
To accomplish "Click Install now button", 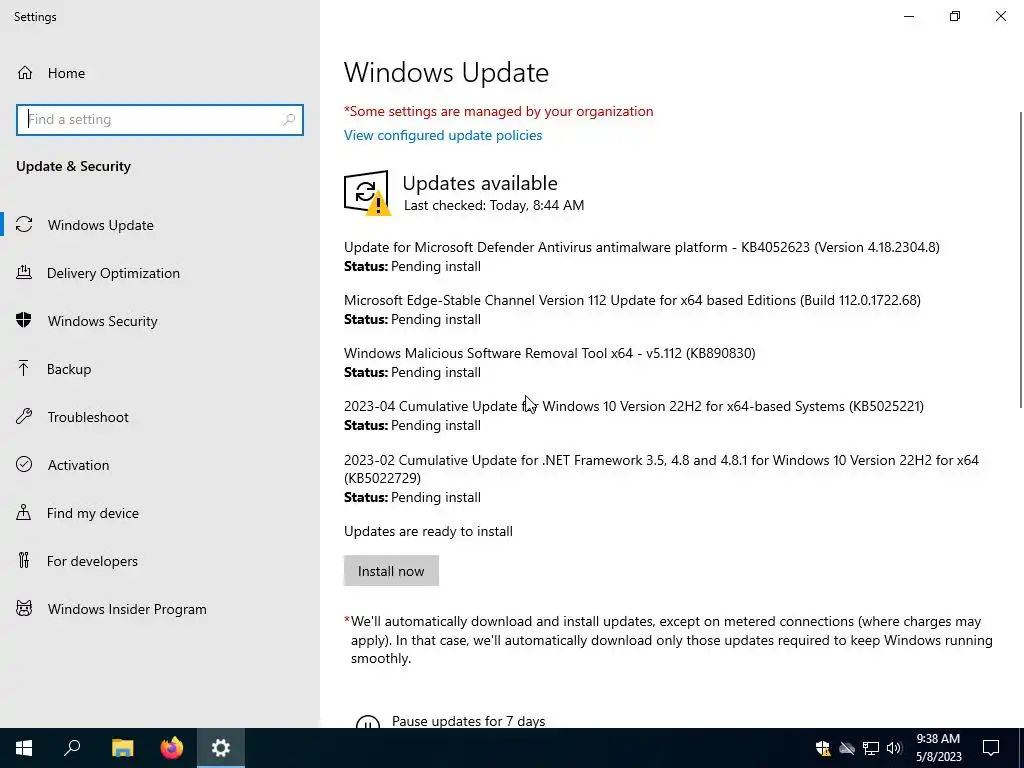I will 391,571.
